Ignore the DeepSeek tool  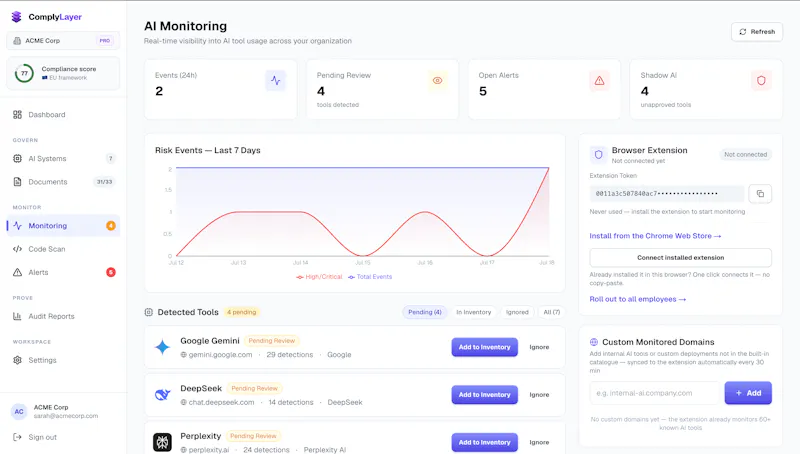coord(539,395)
